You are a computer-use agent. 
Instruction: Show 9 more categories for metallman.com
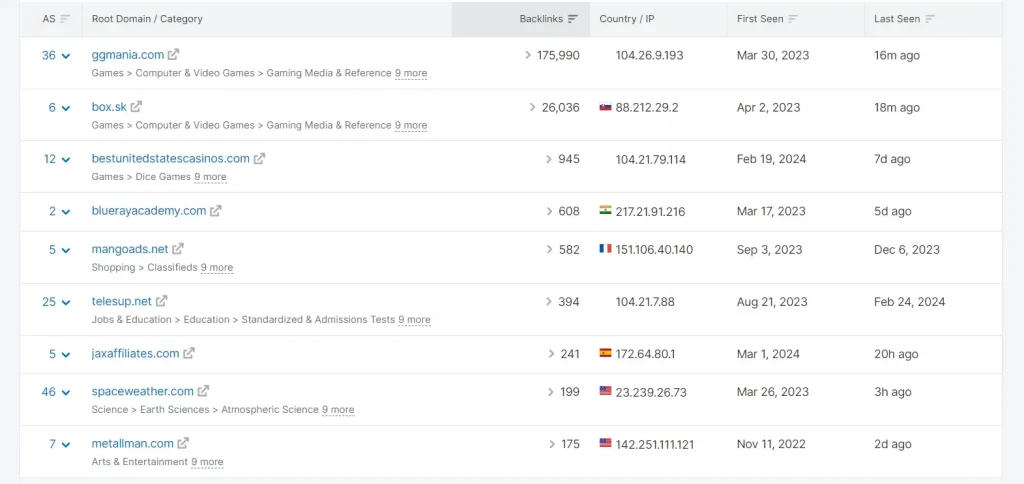coord(207,462)
